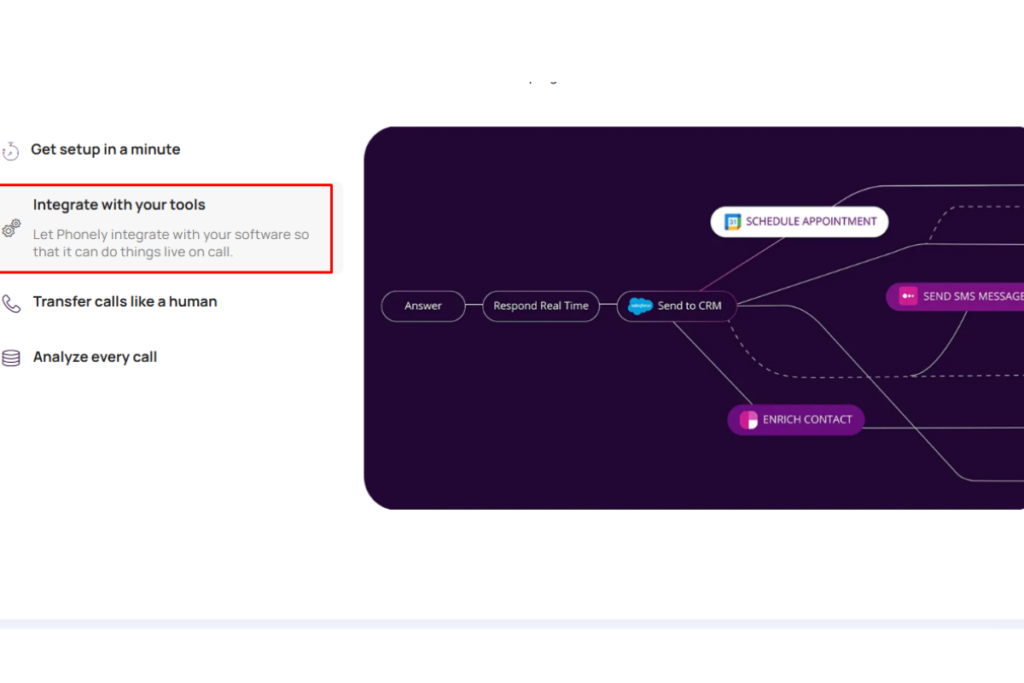Viewport: 1024px width, 683px height.
Task: Click the Let Phonely integrate description text
Action: coord(171,243)
